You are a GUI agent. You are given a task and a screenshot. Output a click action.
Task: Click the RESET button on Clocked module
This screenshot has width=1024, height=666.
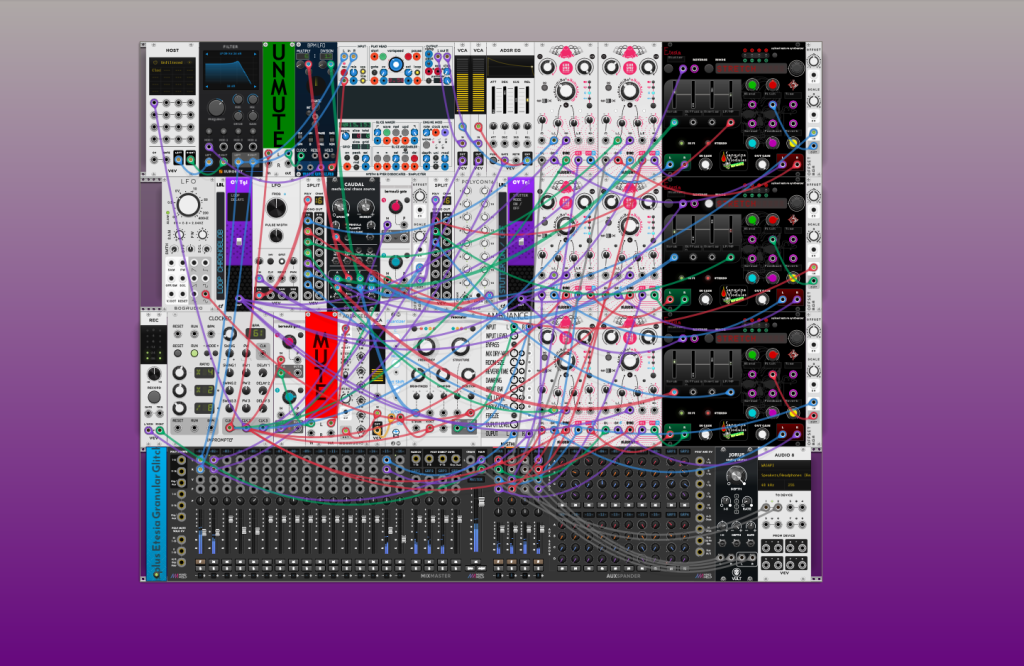click(178, 353)
